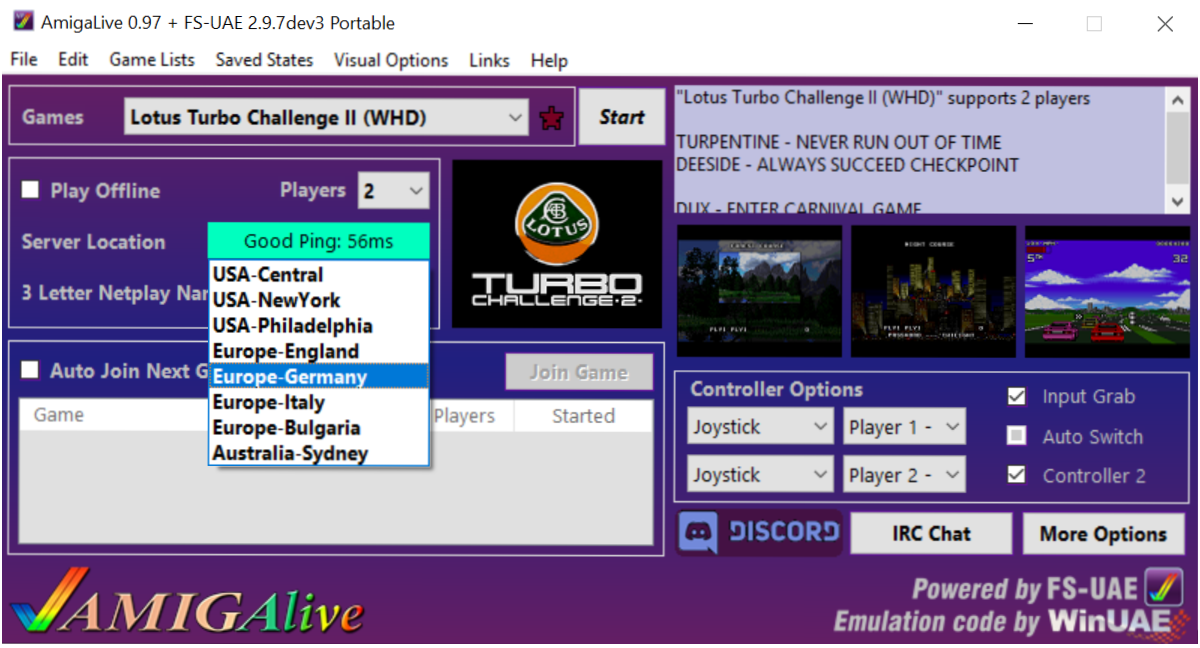Toggle the Auto Join Next Game checkbox
The image size is (1200, 648).
coord(31,370)
